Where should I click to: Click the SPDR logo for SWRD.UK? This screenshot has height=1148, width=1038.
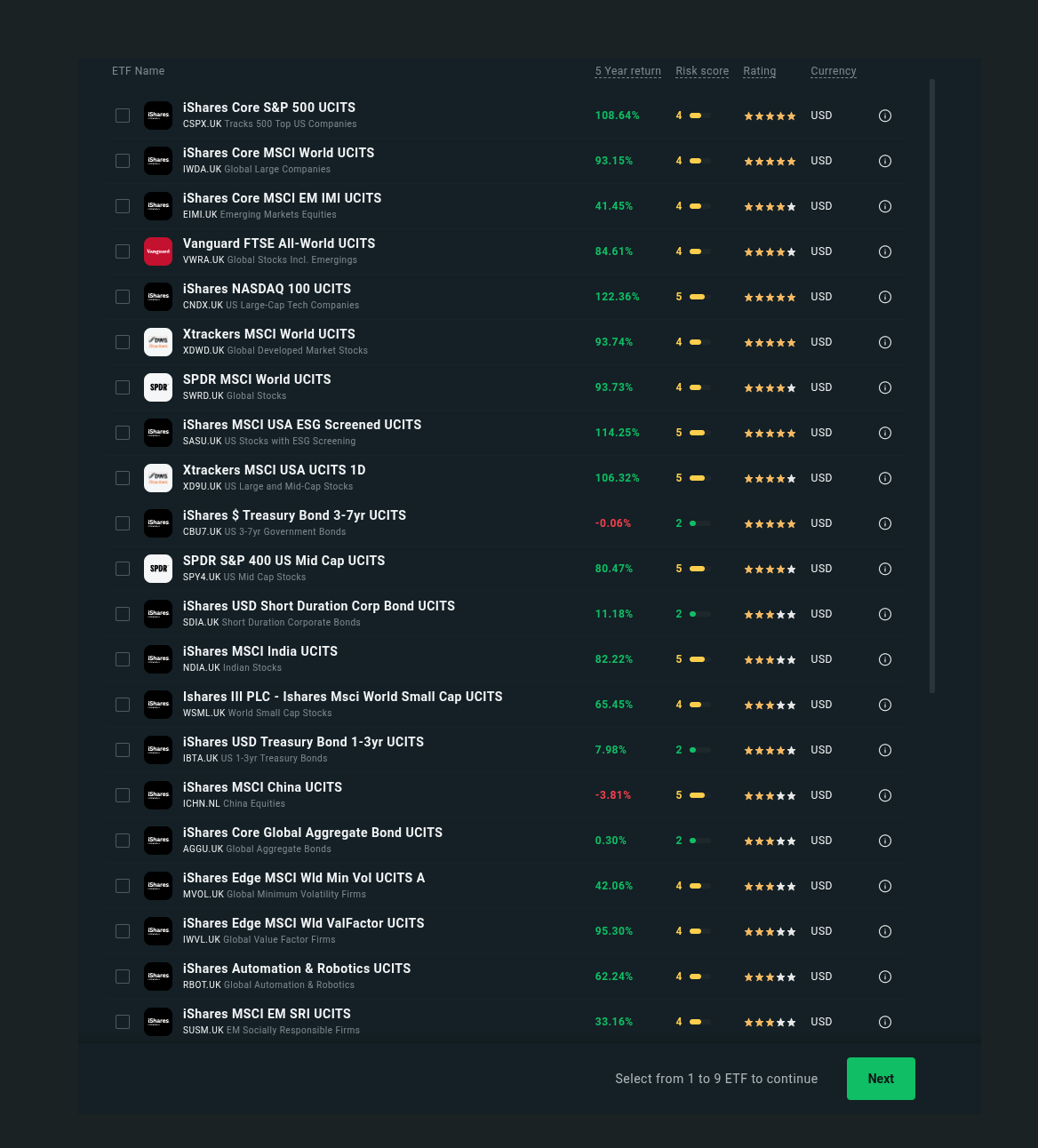(x=158, y=387)
